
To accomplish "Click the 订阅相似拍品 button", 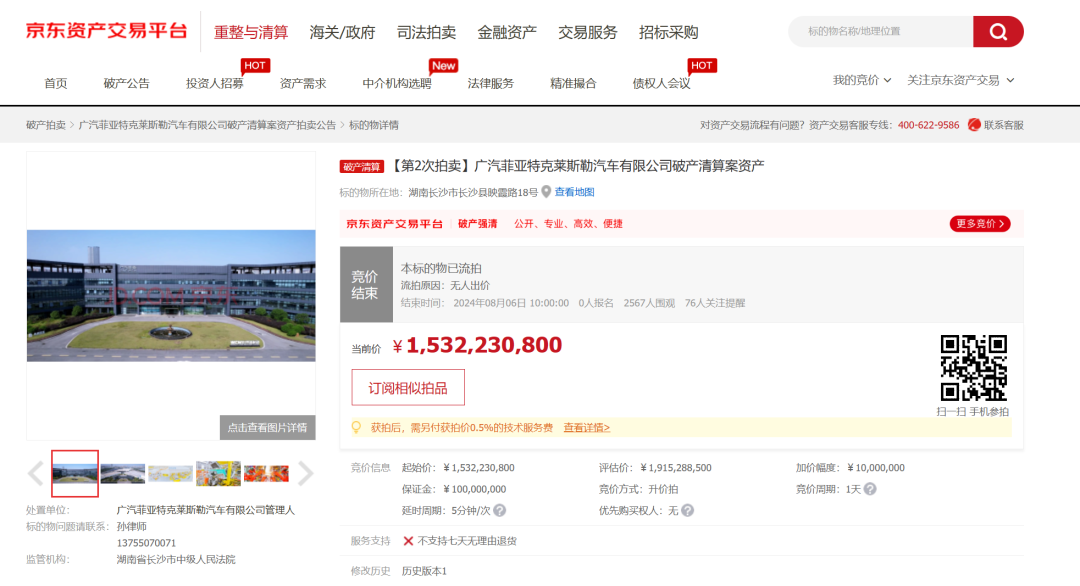I will click(408, 388).
